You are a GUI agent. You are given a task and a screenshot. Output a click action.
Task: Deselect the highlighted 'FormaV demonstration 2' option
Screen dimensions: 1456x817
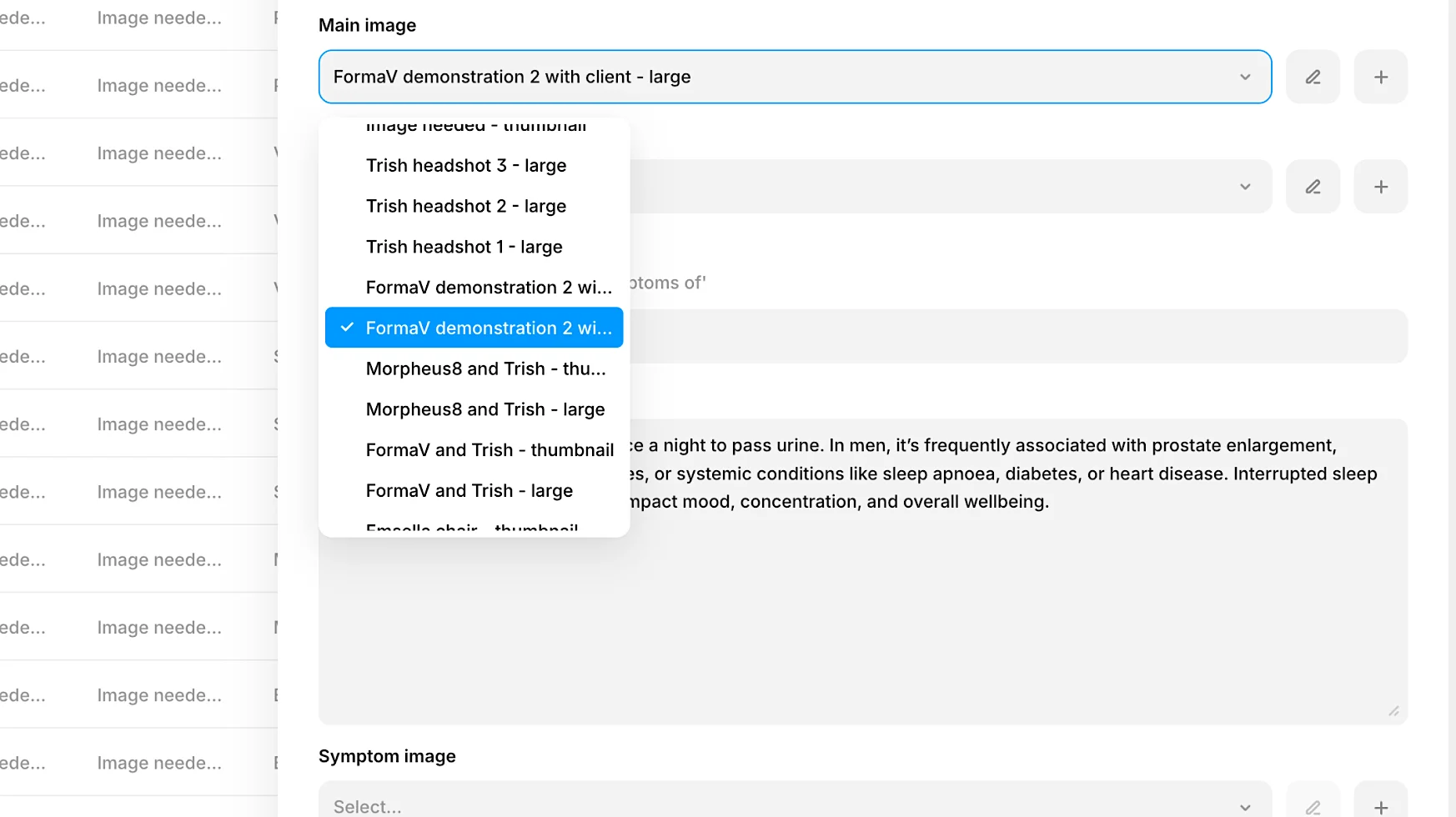click(488, 328)
